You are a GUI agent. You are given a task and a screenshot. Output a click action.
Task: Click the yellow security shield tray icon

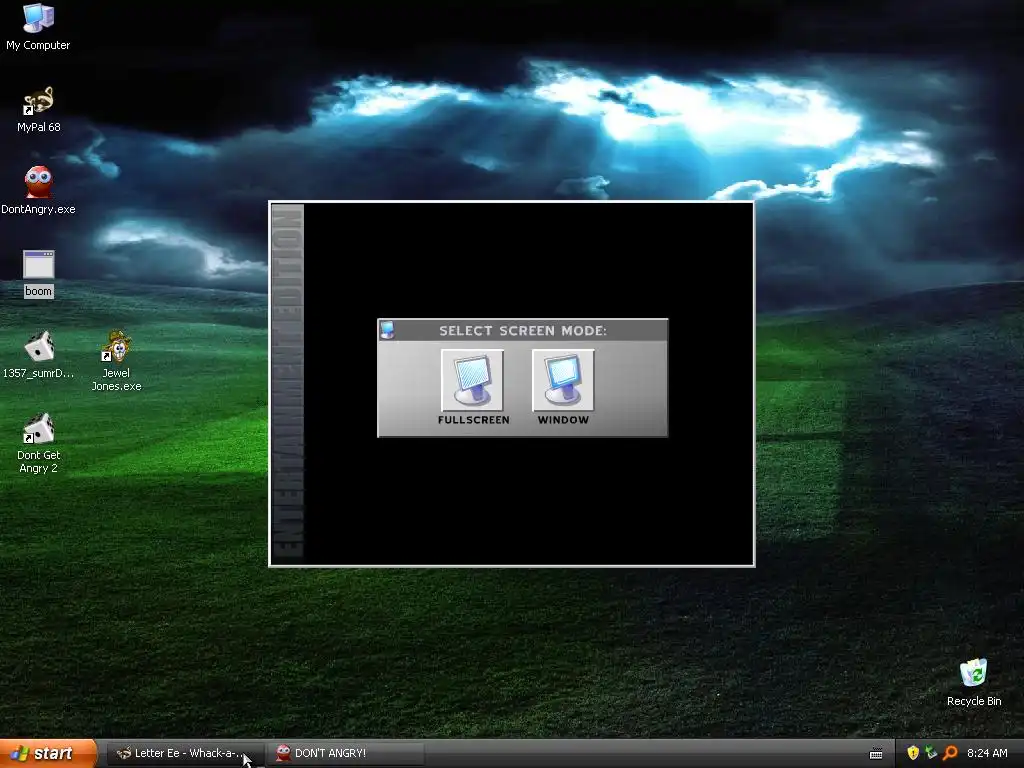(x=913, y=753)
